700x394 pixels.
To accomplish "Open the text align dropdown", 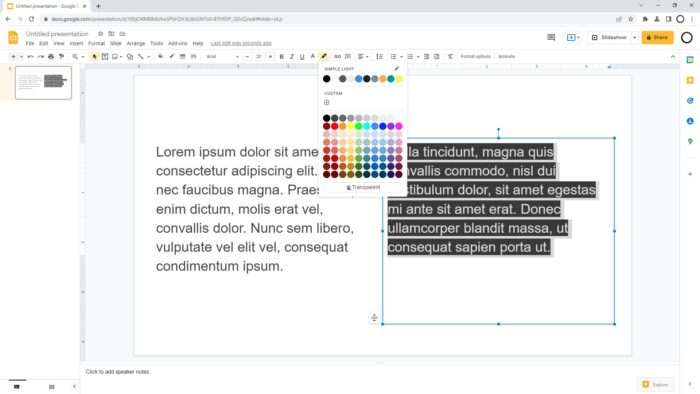I will (x=363, y=57).
